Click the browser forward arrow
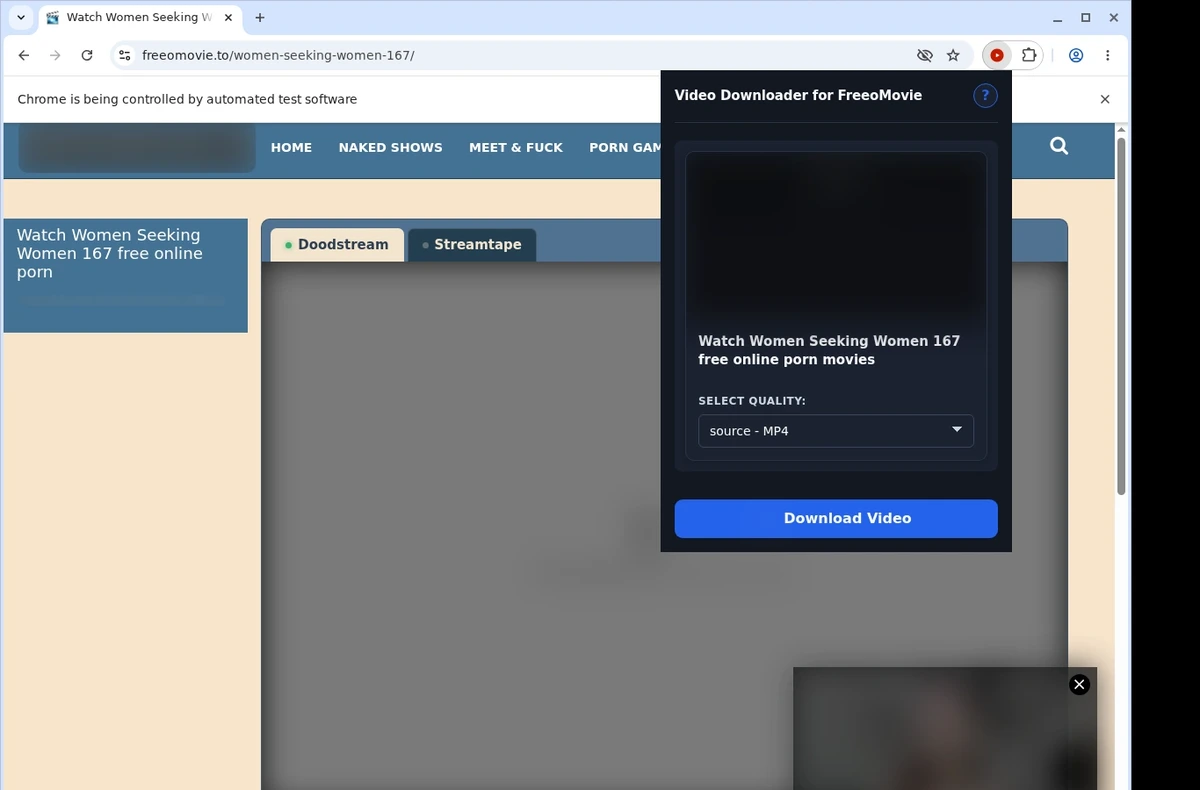The width and height of the screenshot is (1200, 790). click(x=55, y=56)
